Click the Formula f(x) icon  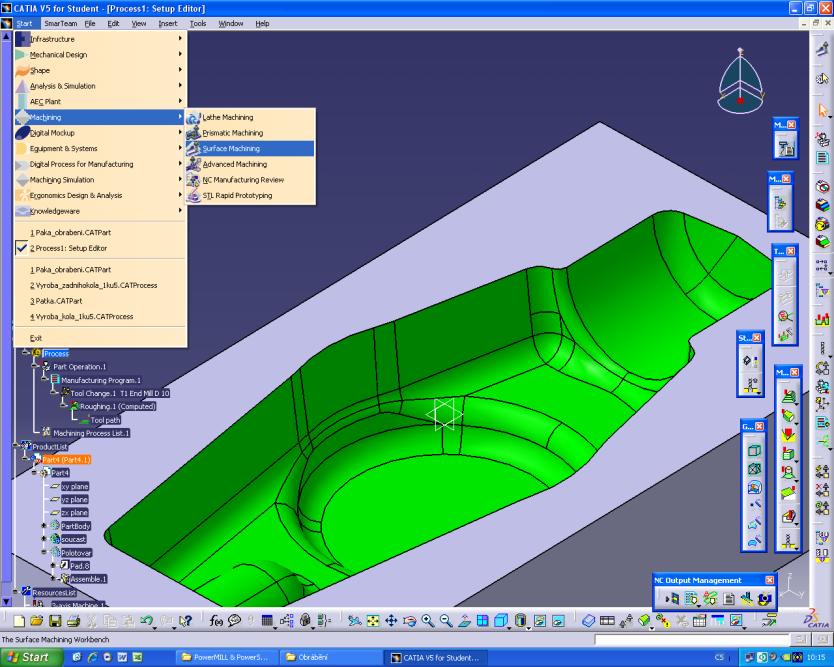pyautogui.click(x=216, y=621)
